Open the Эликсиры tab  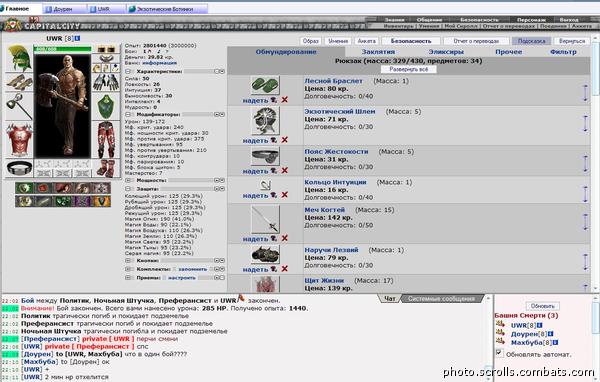pos(446,52)
